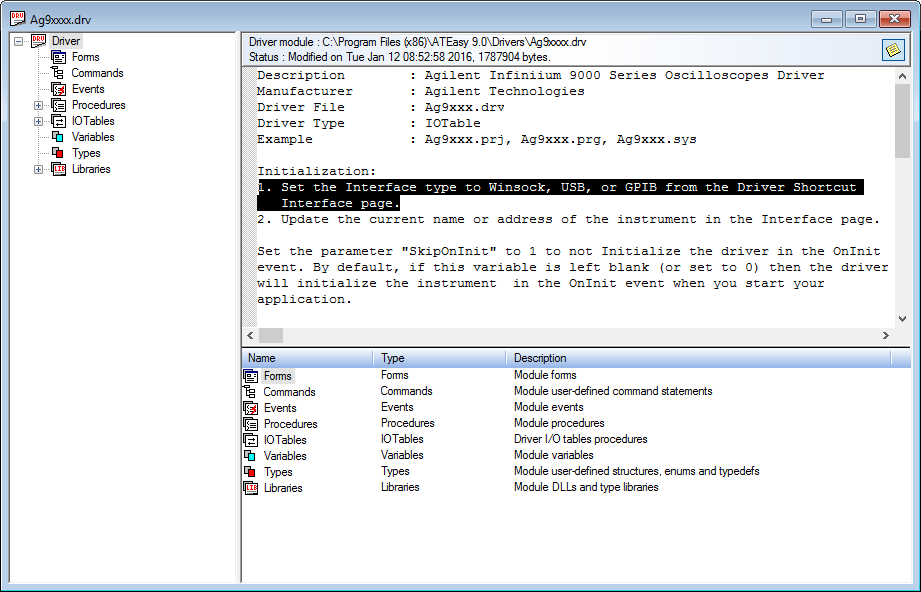The image size is (921, 592).
Task: Minimize the Ag9xxxx.drv window
Action: [827, 19]
